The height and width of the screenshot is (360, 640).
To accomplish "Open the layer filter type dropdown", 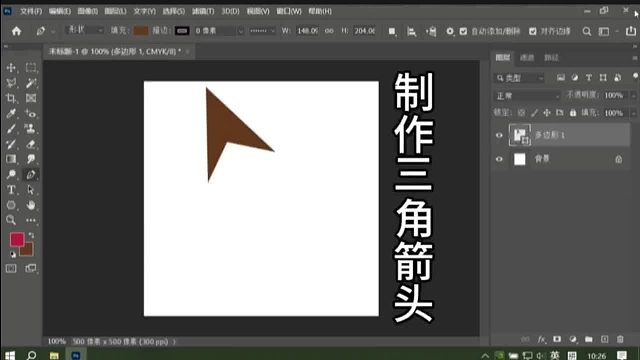I will pos(520,78).
